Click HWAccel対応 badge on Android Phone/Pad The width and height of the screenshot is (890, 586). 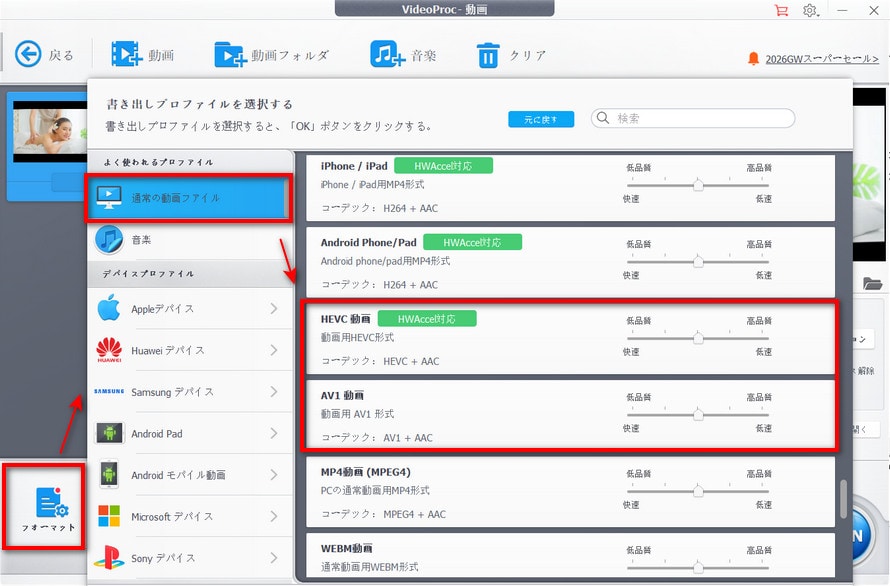(x=472, y=242)
